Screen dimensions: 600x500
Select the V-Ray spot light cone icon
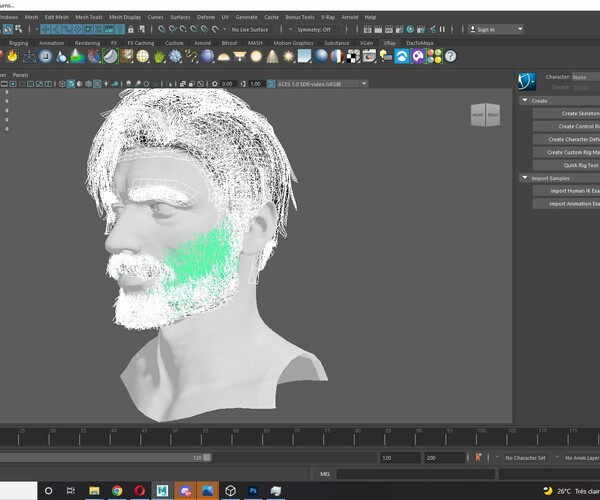pos(272,56)
